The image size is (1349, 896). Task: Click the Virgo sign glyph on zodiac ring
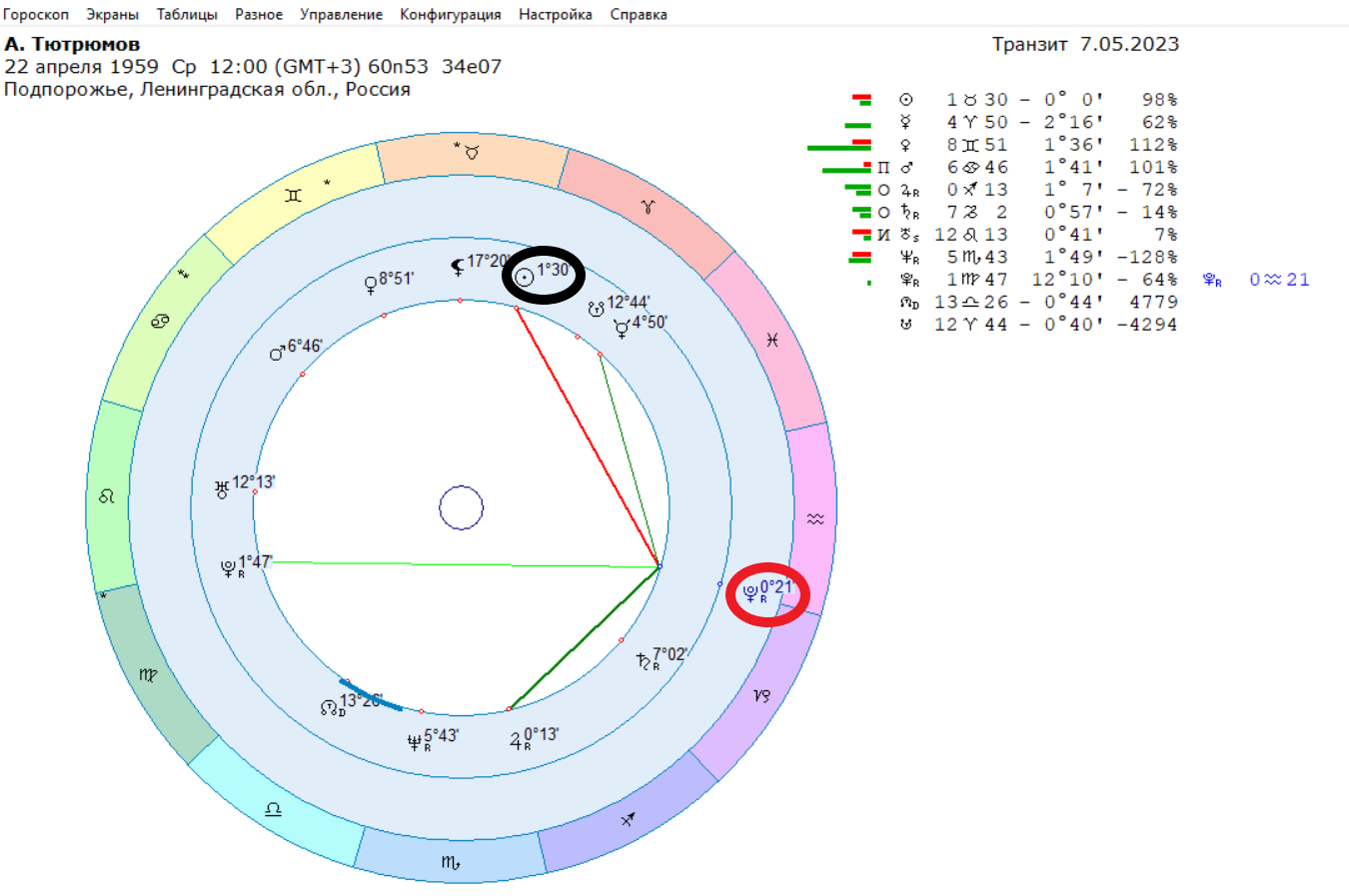(x=148, y=675)
